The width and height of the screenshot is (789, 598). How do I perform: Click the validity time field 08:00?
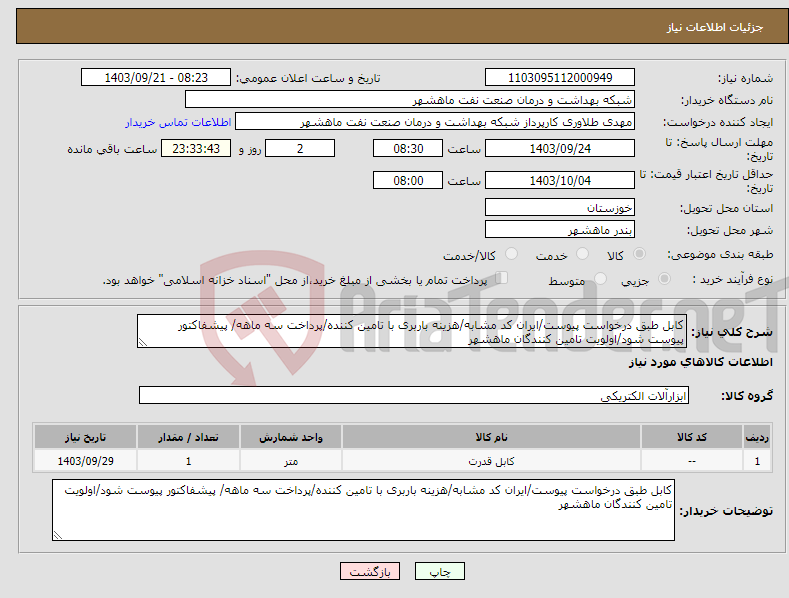(x=408, y=180)
